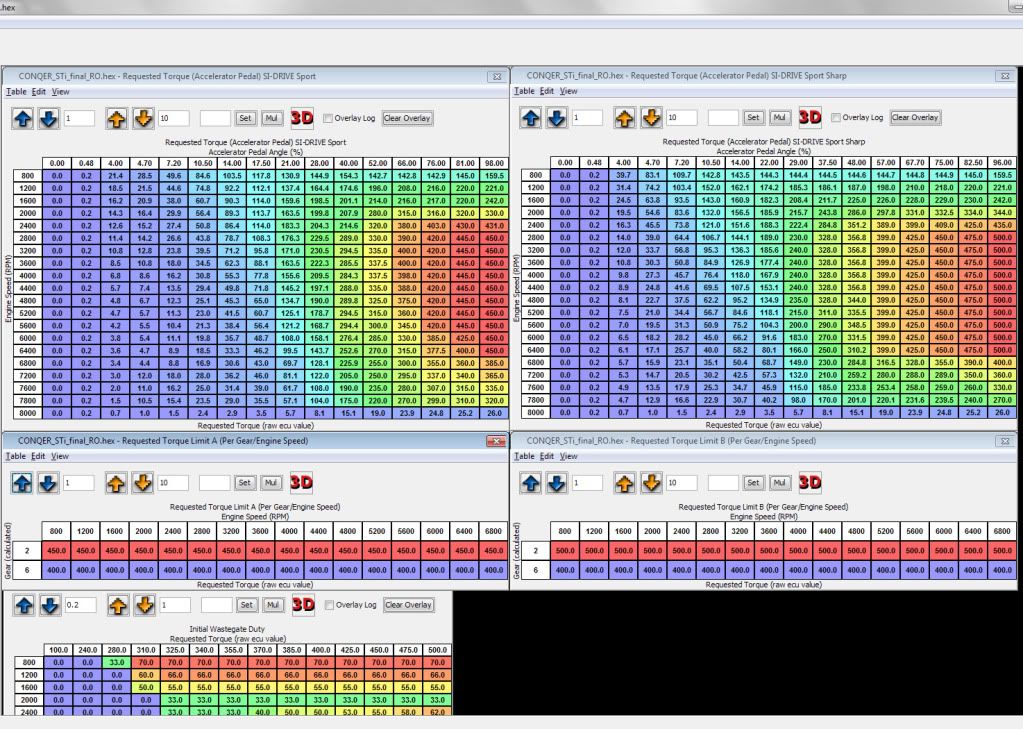Screen dimensions: 1023x729
Task: Click orange down arrow in Wastegate Duty toolbar
Action: 144,605
